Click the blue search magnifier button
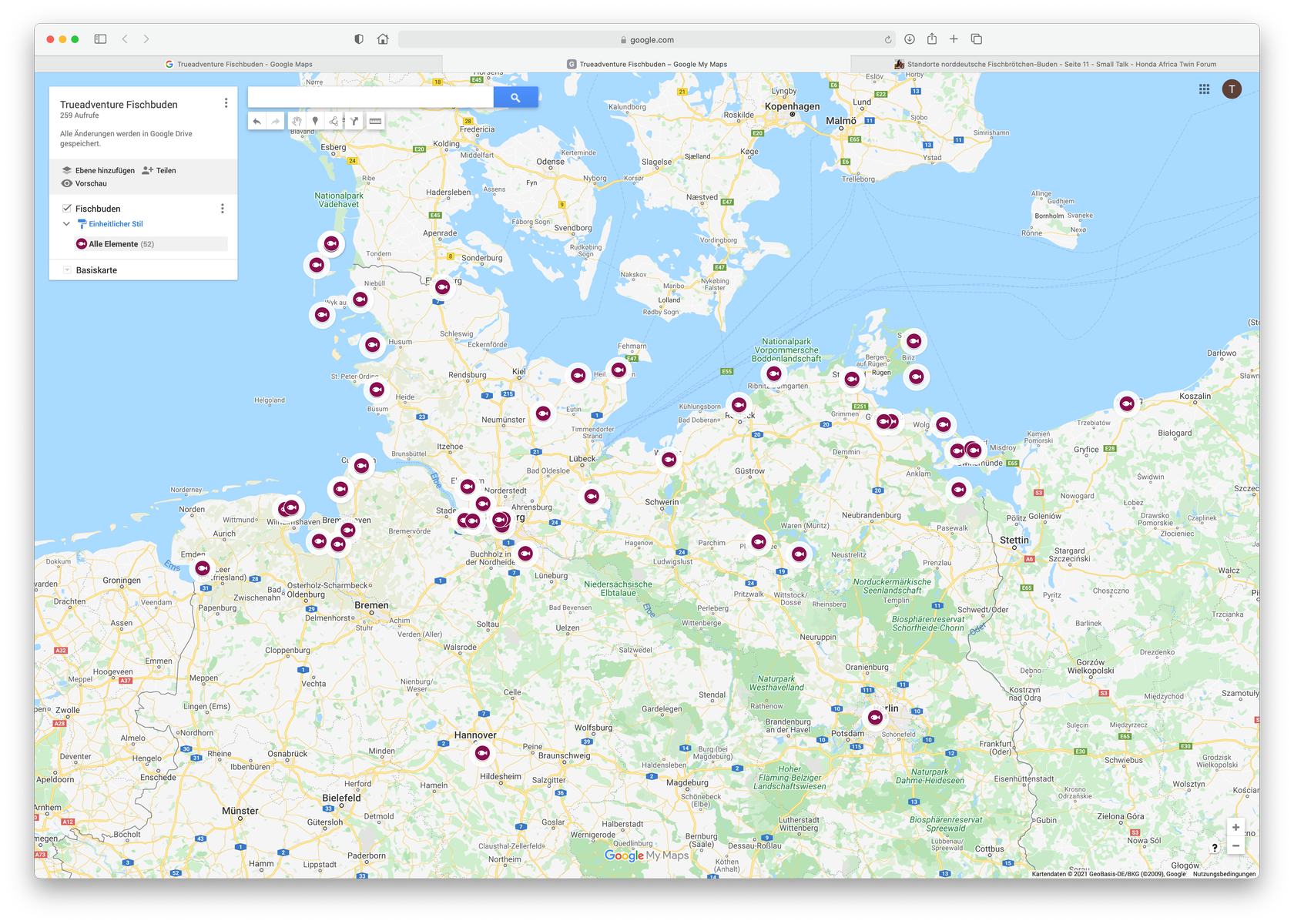 515,98
